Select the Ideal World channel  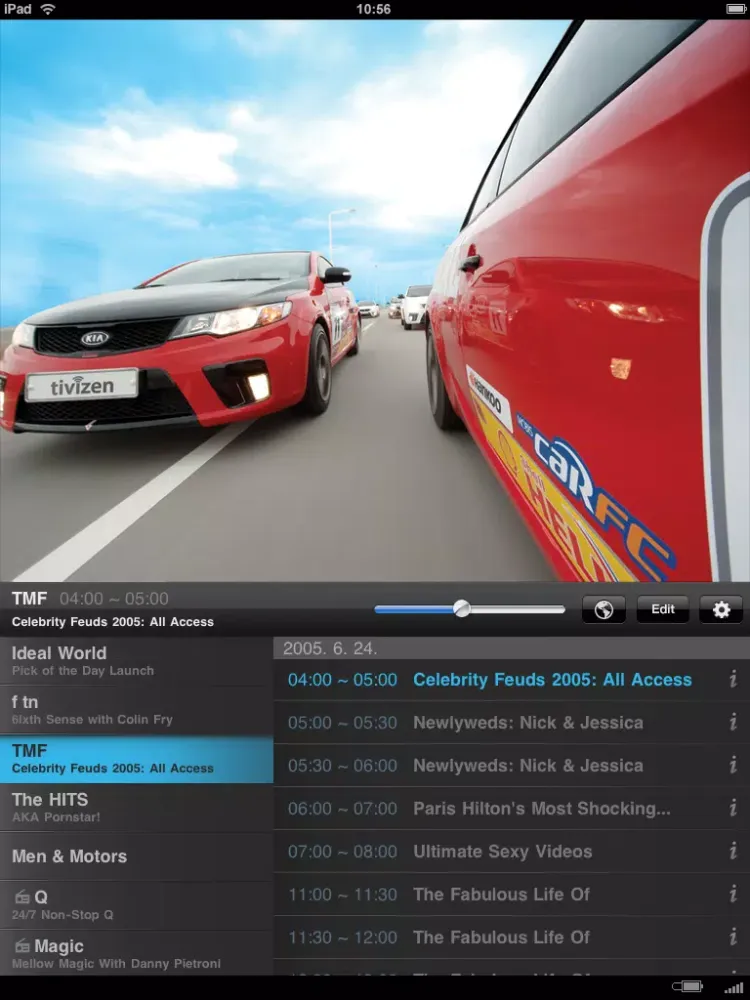136,661
